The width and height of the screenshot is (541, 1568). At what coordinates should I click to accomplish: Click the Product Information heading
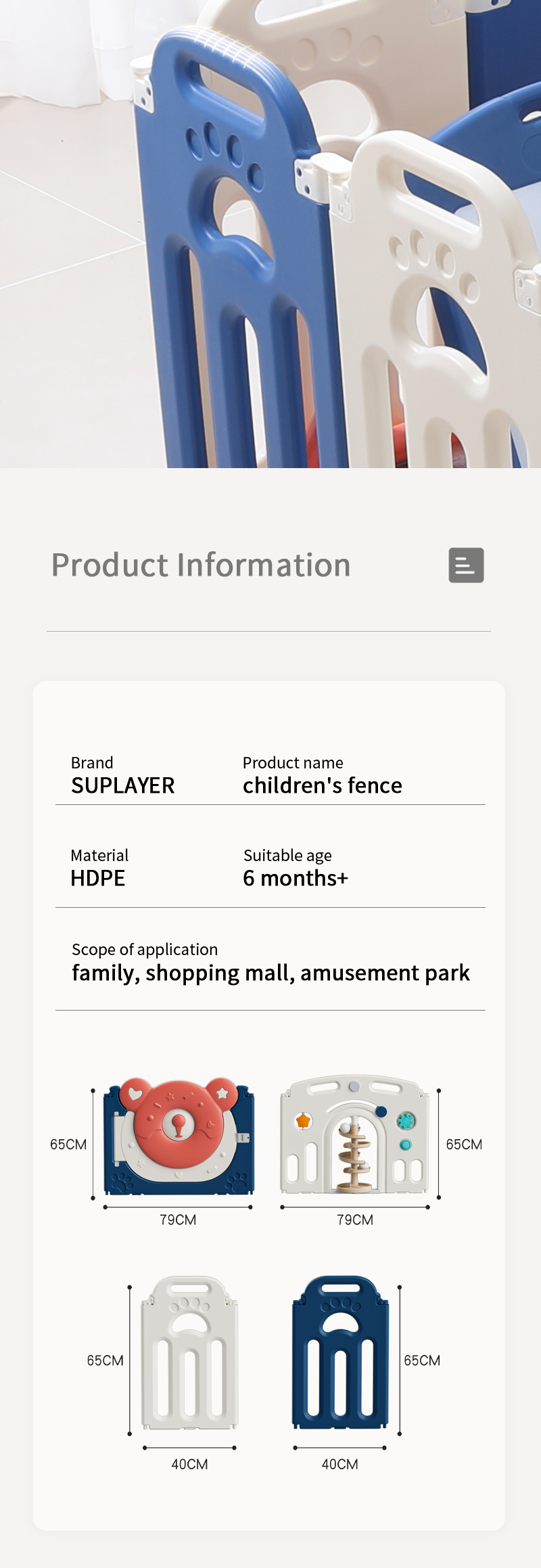(x=201, y=565)
